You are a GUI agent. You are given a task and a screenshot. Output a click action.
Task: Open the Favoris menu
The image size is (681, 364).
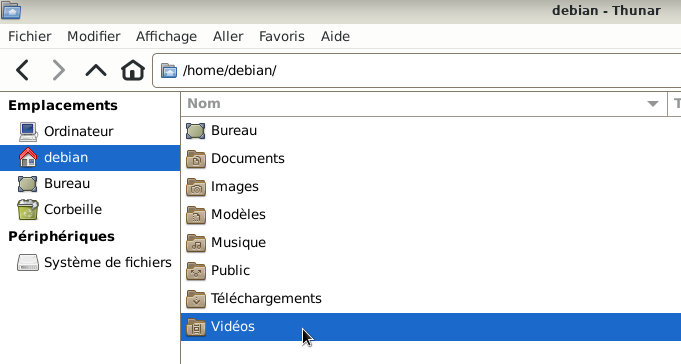tap(281, 36)
